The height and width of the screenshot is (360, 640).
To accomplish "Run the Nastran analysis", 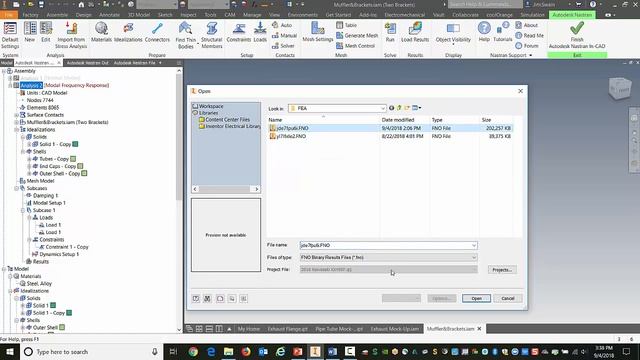I will point(390,32).
